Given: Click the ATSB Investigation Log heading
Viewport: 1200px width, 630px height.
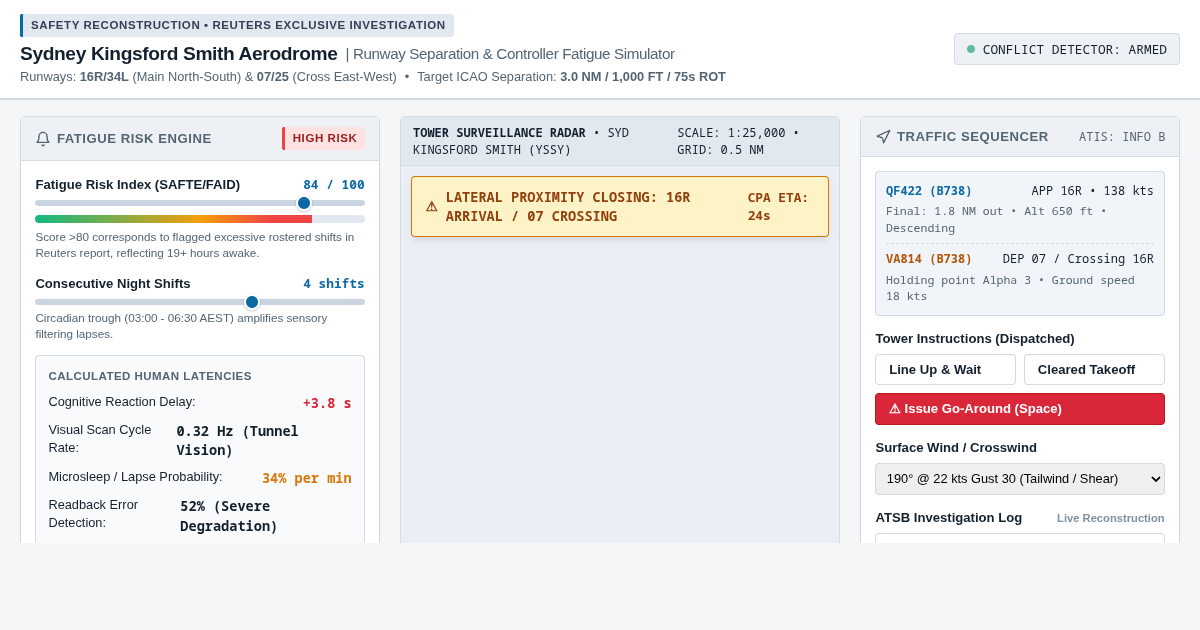Looking at the screenshot, I should [x=949, y=517].
